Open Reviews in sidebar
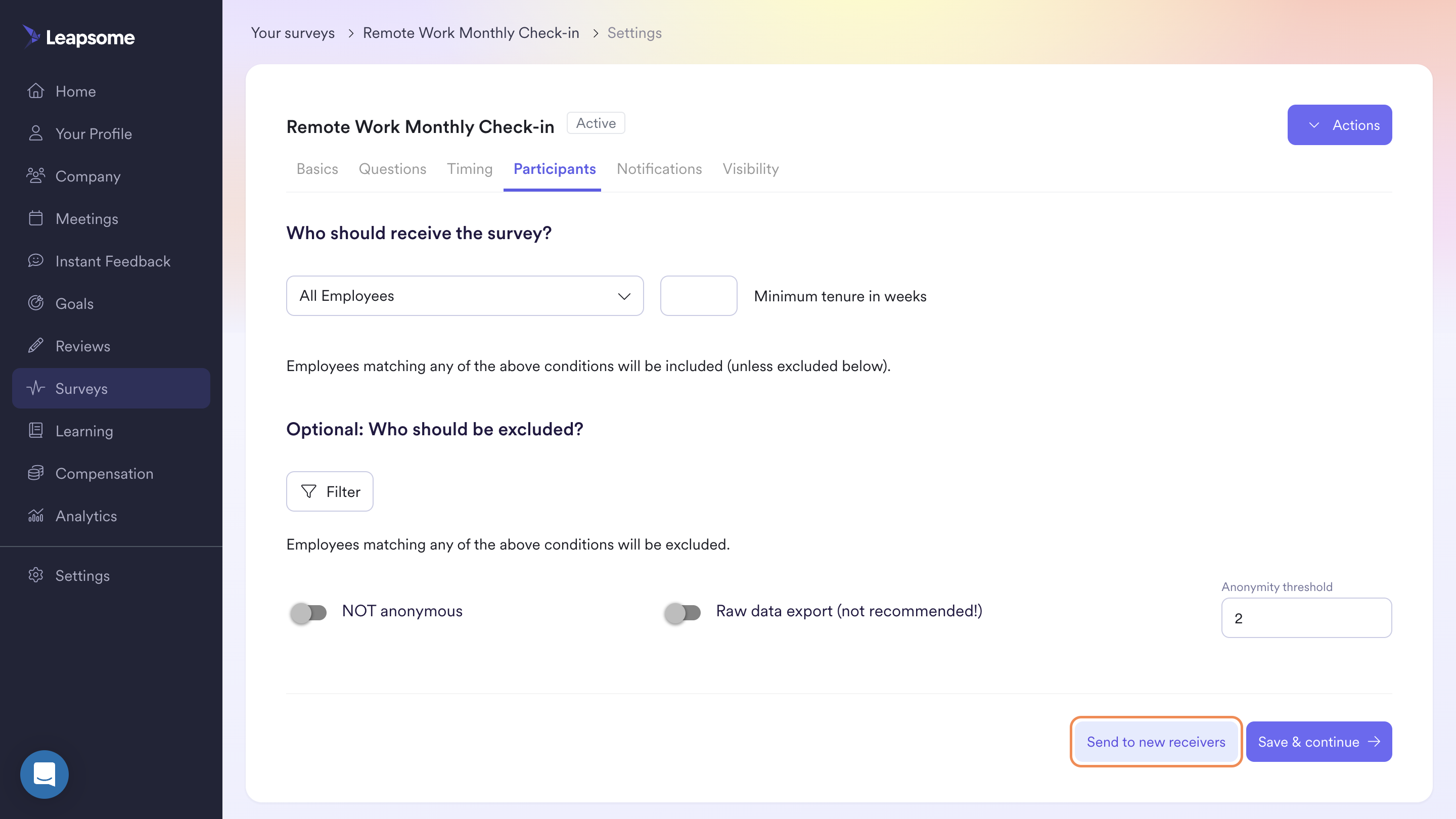 click(x=111, y=345)
